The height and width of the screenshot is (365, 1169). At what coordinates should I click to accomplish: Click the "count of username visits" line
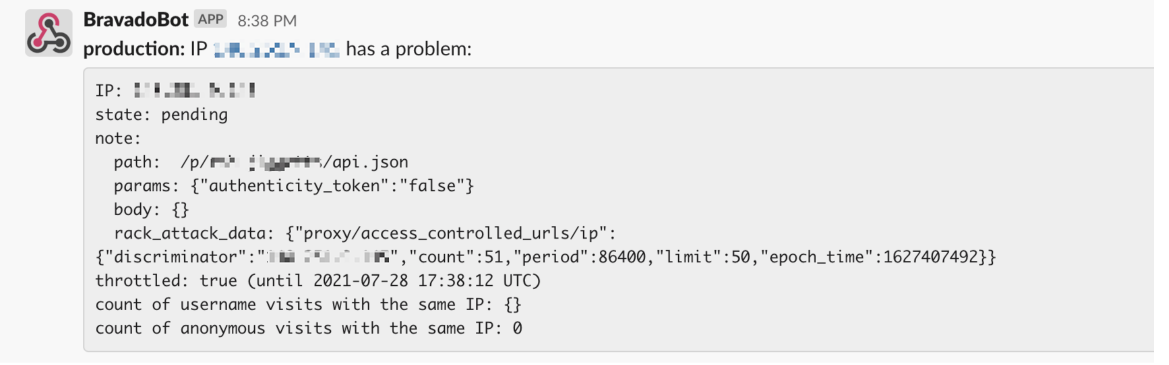point(294,305)
